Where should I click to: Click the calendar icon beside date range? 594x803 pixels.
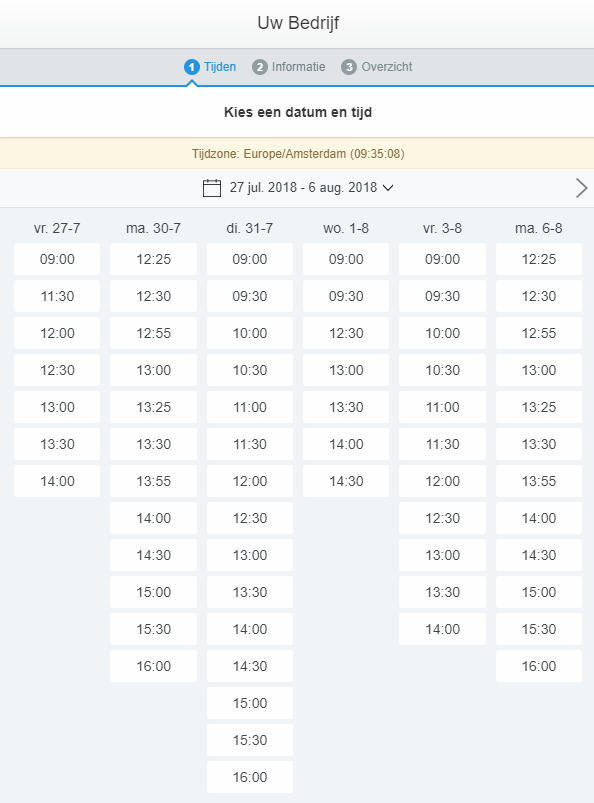pyautogui.click(x=211, y=188)
